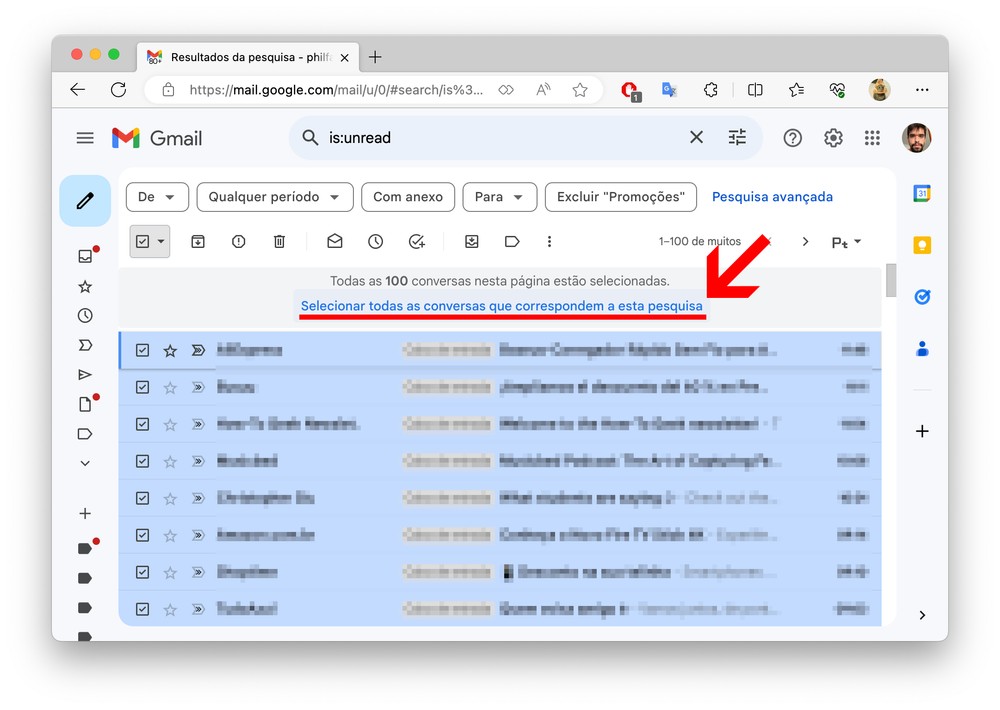Open Google account profile picture
This screenshot has width=1000, height=710.
click(x=916, y=138)
